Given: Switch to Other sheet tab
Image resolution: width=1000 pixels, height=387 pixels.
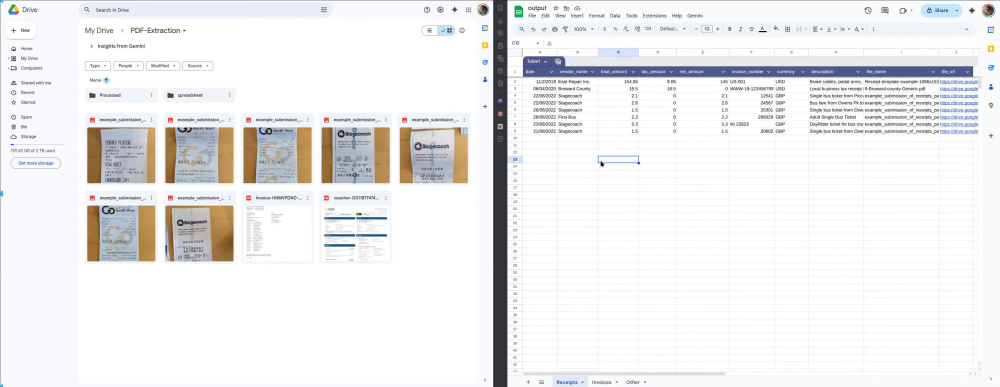Looking at the screenshot, I should coord(636,382).
